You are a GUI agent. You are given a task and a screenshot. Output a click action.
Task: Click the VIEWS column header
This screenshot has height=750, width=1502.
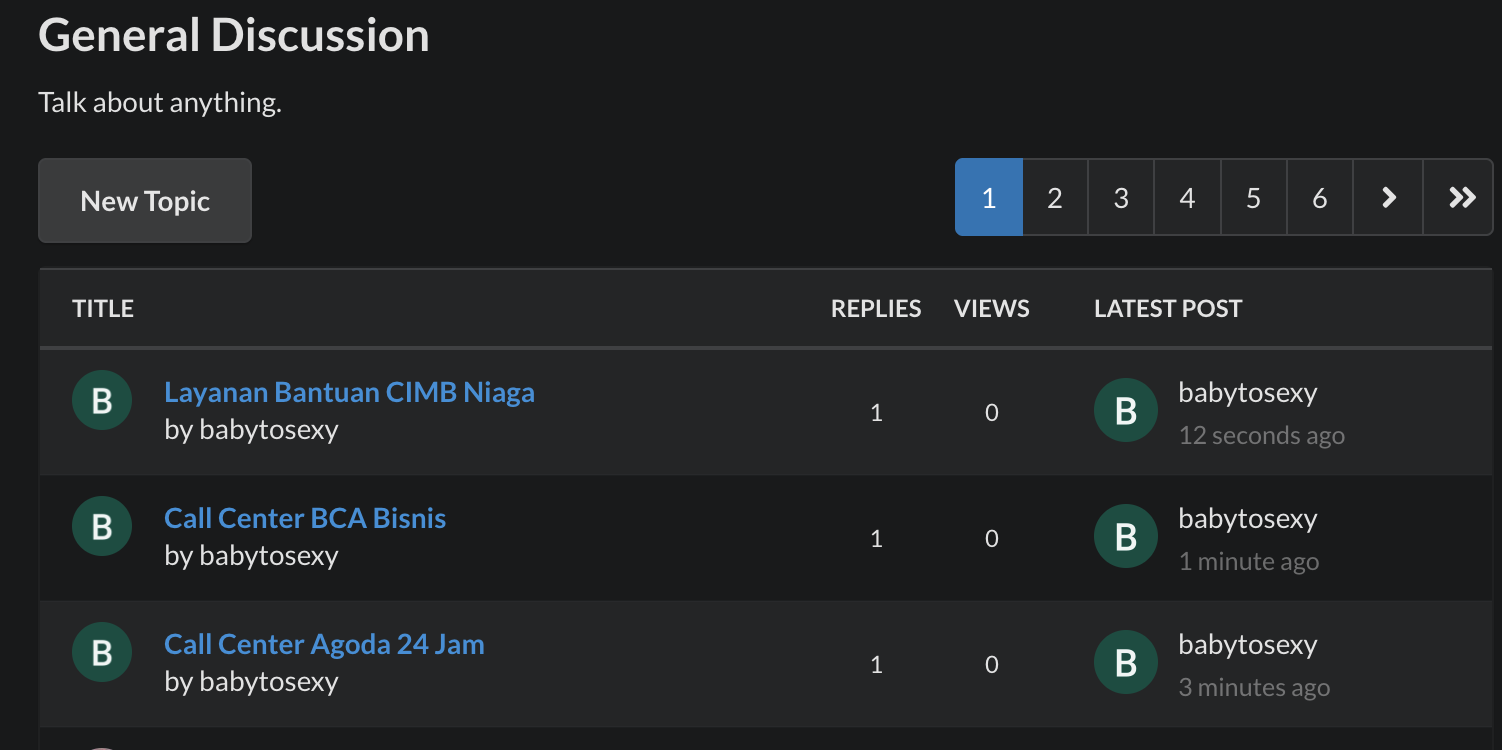click(992, 309)
